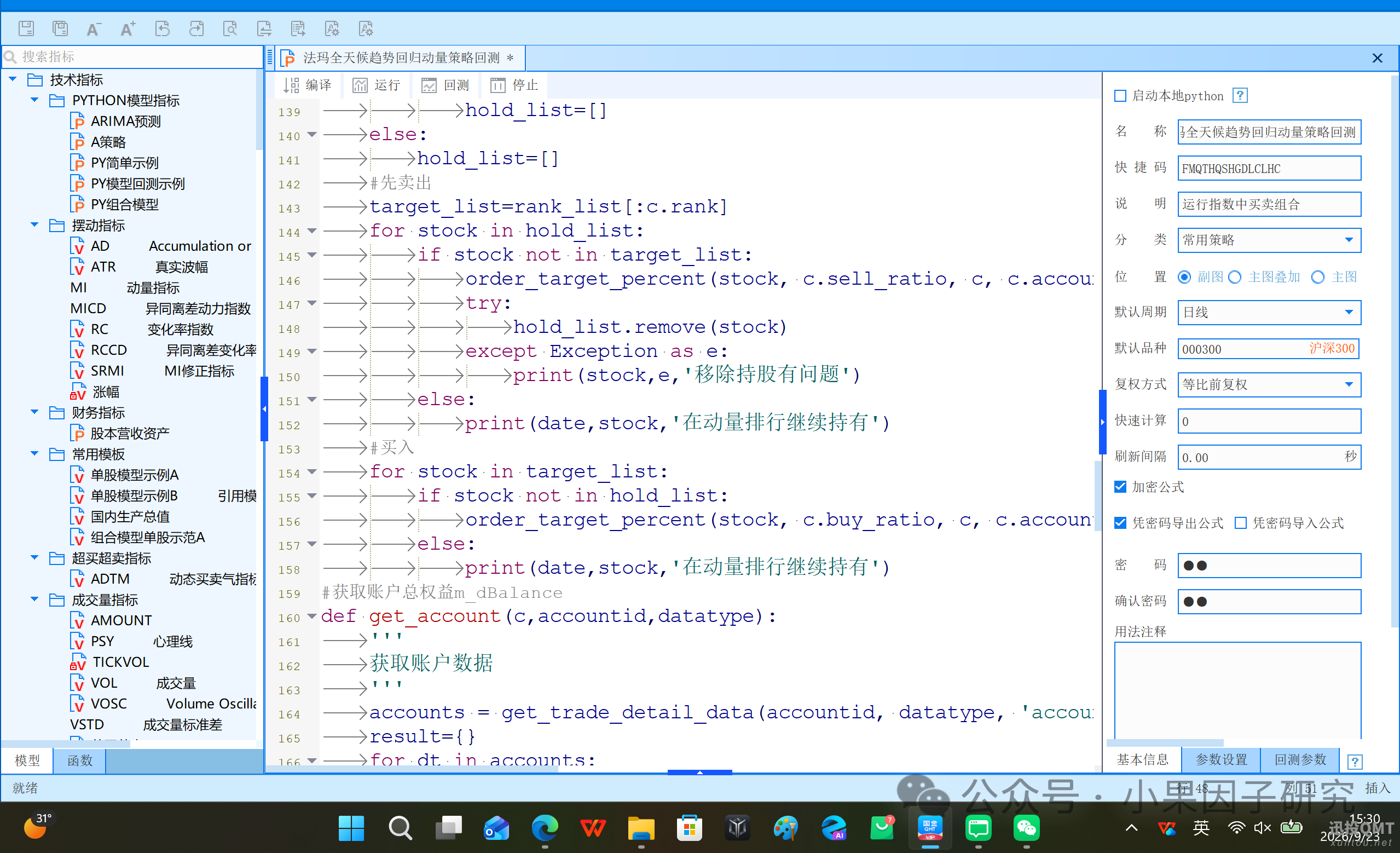Open WPS Office from taskbar
The image size is (1400, 853).
[593, 828]
